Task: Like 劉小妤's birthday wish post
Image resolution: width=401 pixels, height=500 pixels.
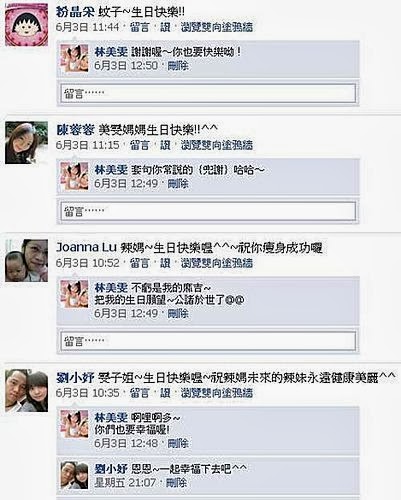Action: 165,393
